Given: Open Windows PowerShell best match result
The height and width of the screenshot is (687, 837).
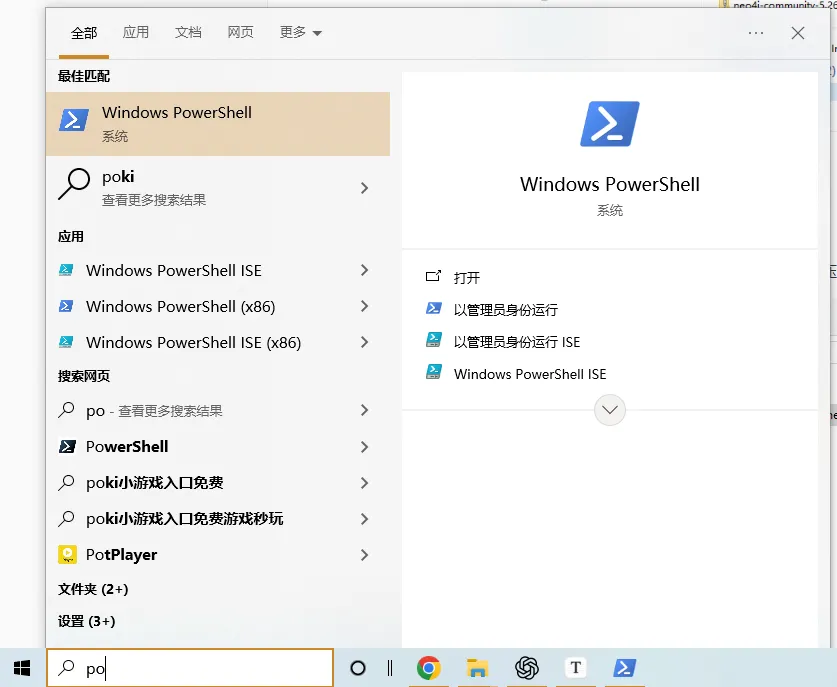Looking at the screenshot, I should click(218, 124).
